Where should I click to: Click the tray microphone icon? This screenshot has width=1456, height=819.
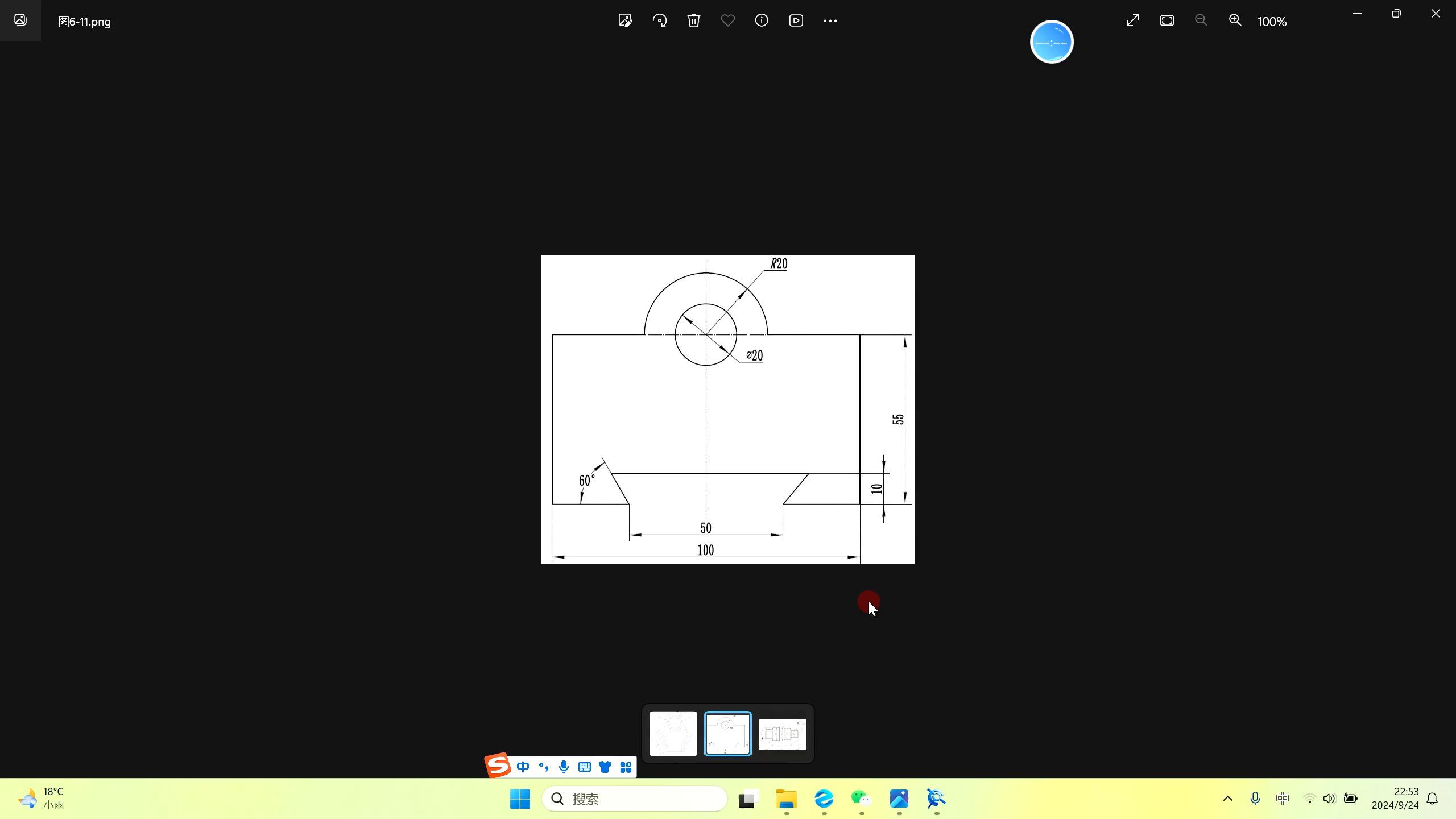[1255, 799]
